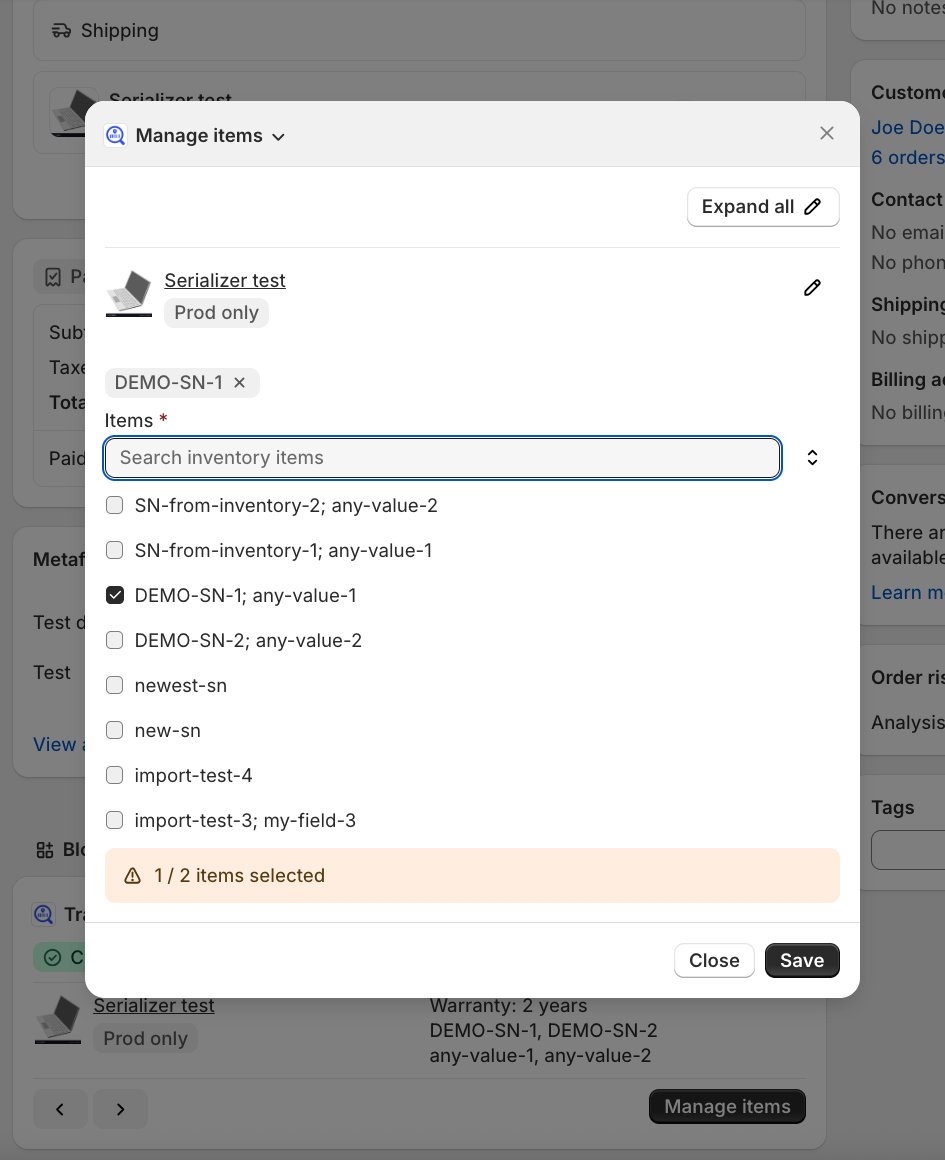Click the Manage items app logo icon
The width and height of the screenshot is (945, 1160).
(116, 135)
